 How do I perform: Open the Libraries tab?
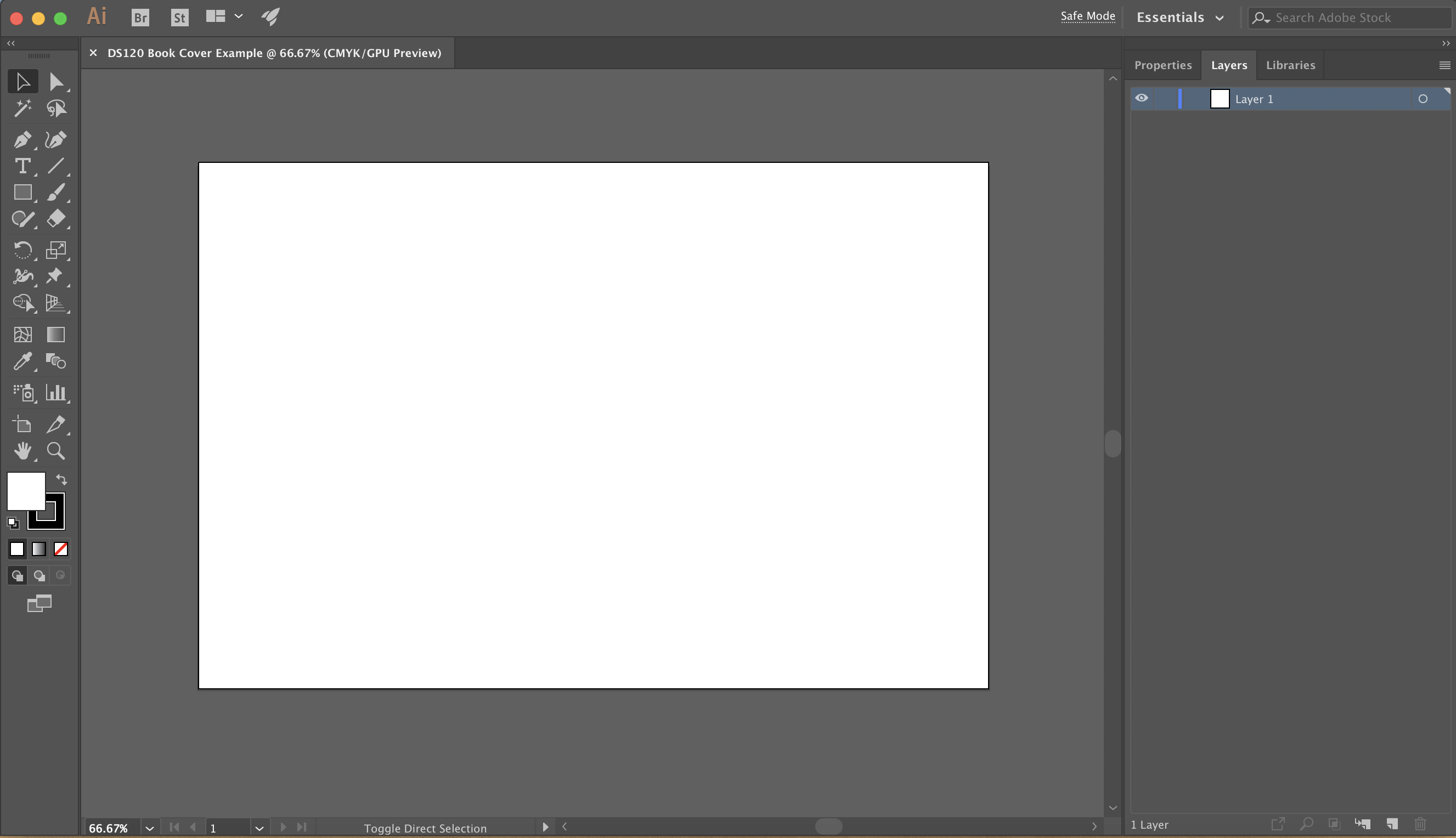(1290, 65)
